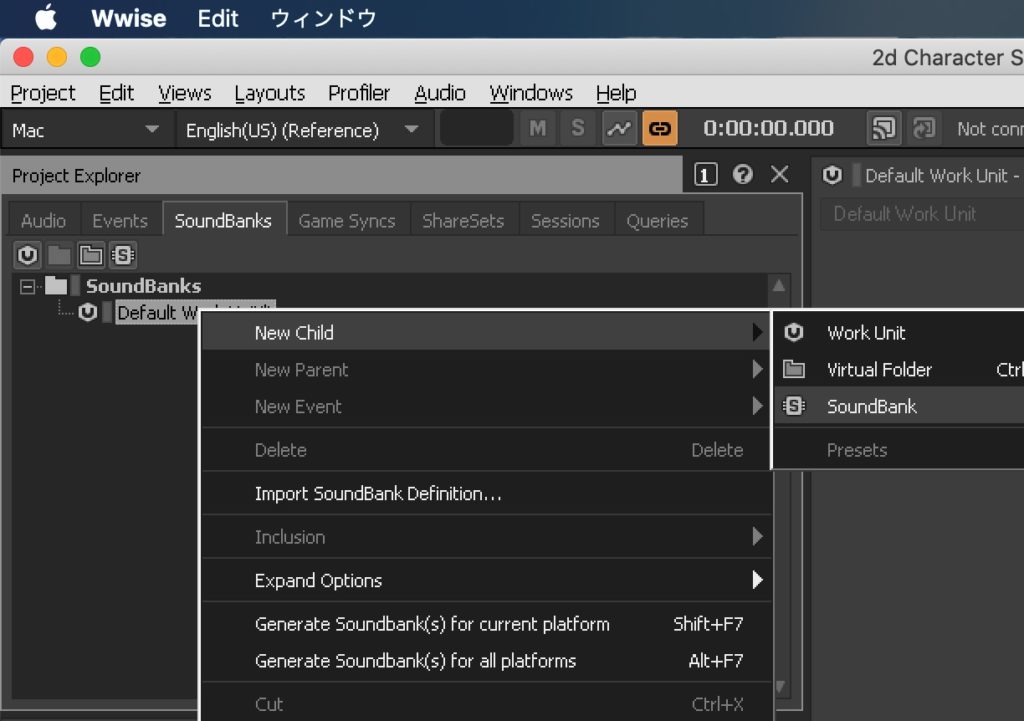Click the timecode display 0:00:00.000
Viewport: 1024px width, 721px height.
tap(768, 129)
